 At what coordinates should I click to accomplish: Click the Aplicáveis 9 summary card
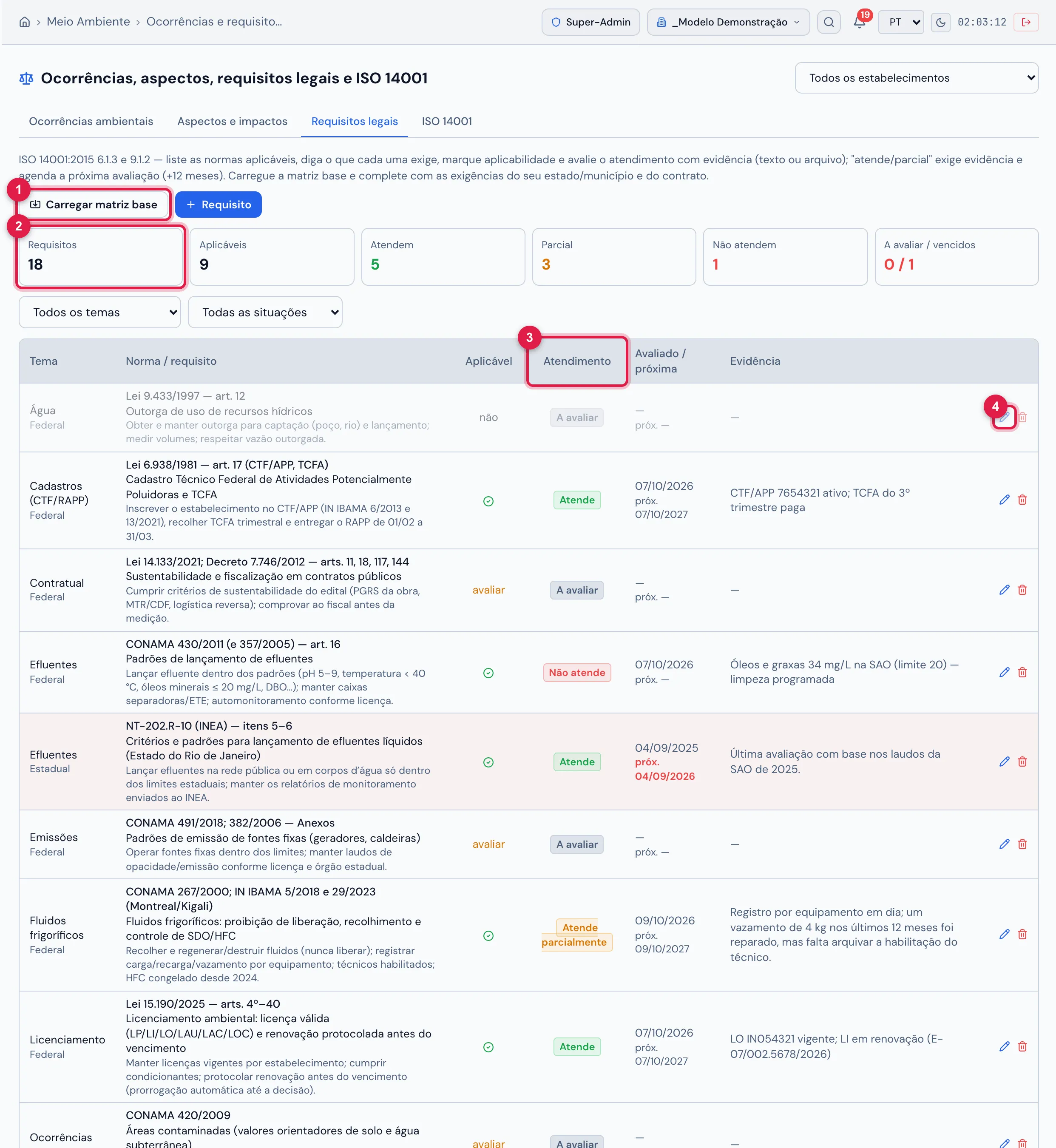click(x=272, y=256)
